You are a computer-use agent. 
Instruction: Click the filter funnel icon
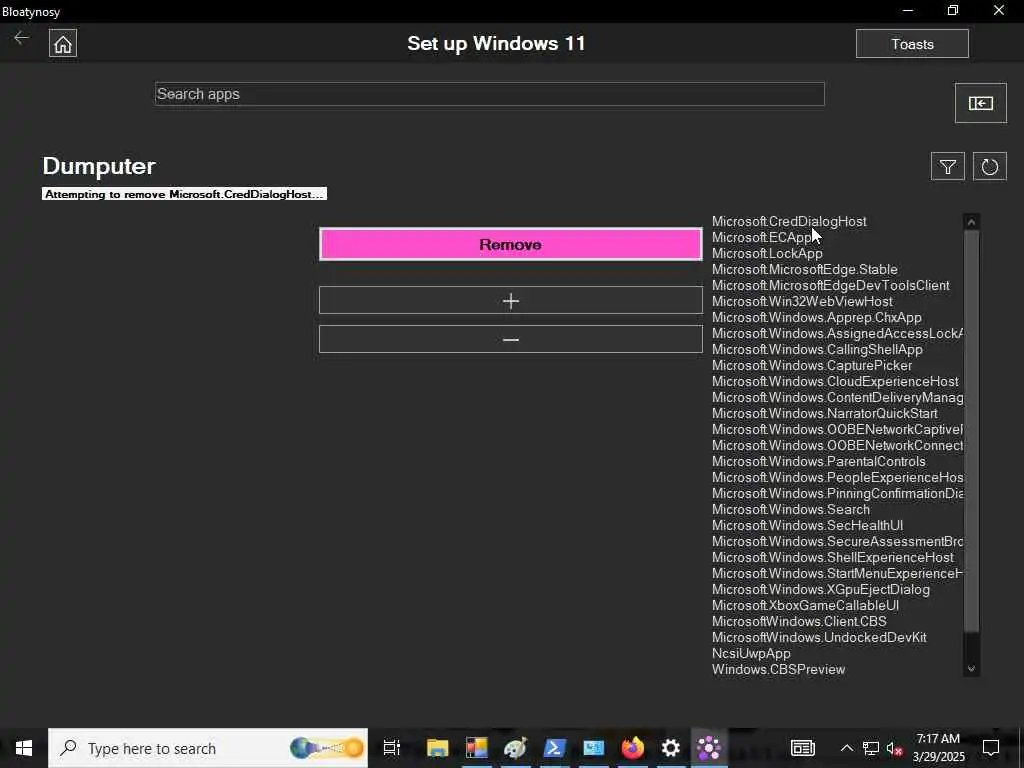click(x=948, y=167)
